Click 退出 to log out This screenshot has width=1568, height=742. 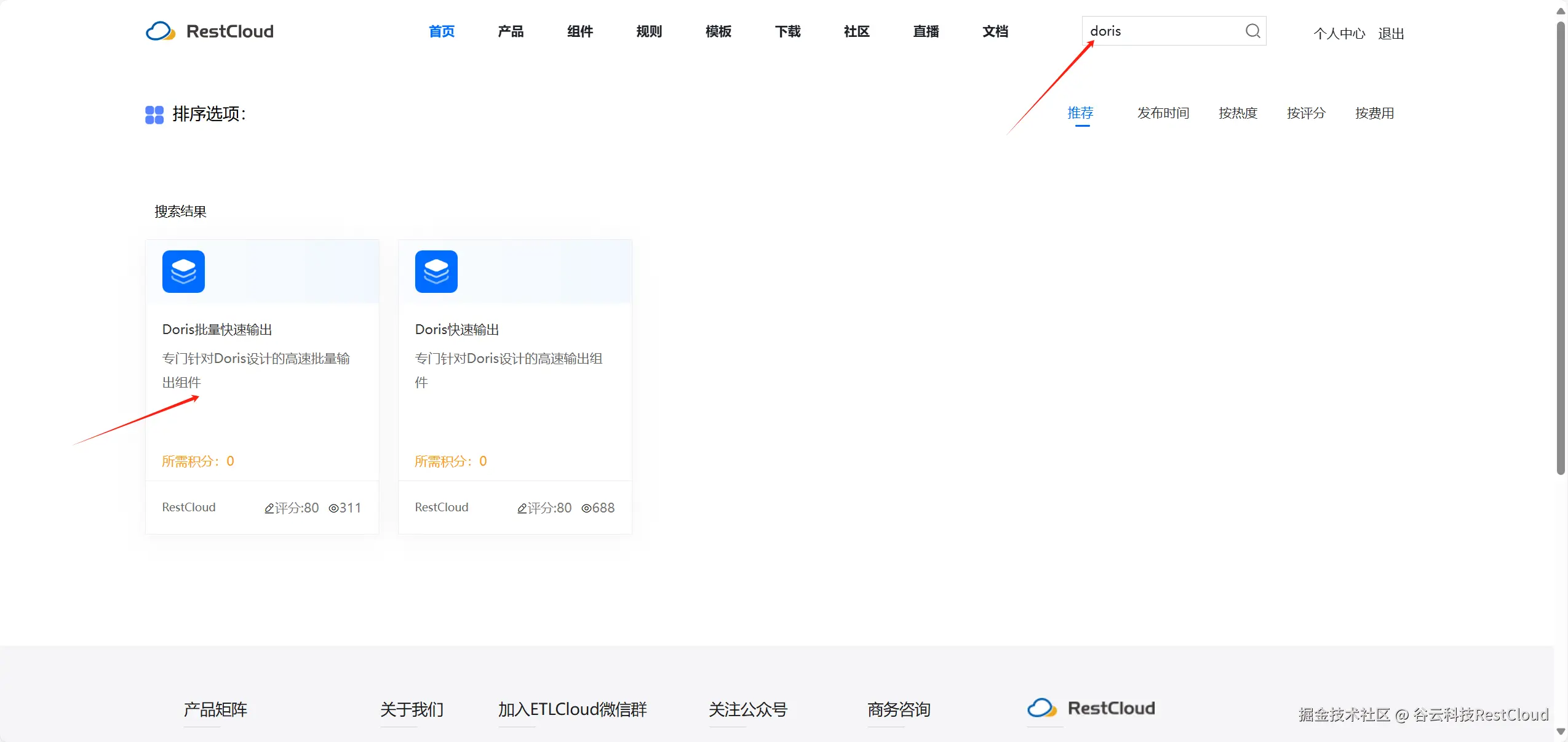(x=1391, y=33)
